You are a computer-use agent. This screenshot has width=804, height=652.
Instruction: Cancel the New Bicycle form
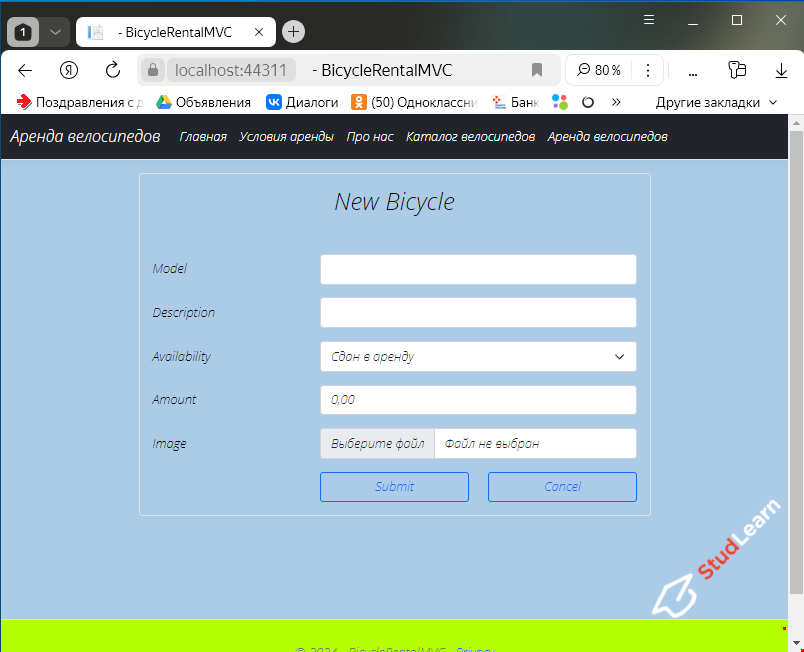click(x=562, y=487)
